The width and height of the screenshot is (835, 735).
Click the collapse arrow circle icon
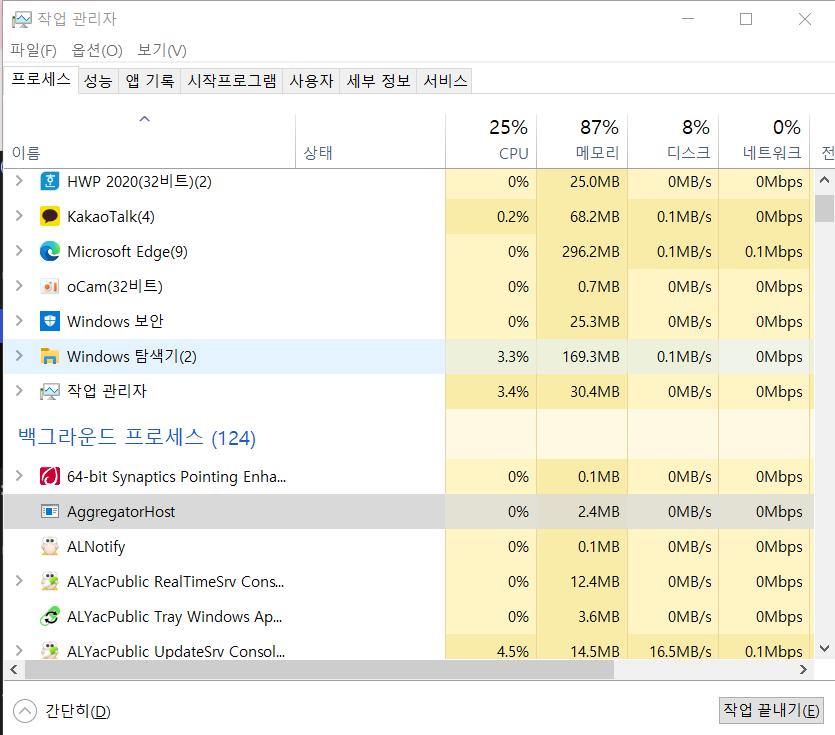[24, 711]
